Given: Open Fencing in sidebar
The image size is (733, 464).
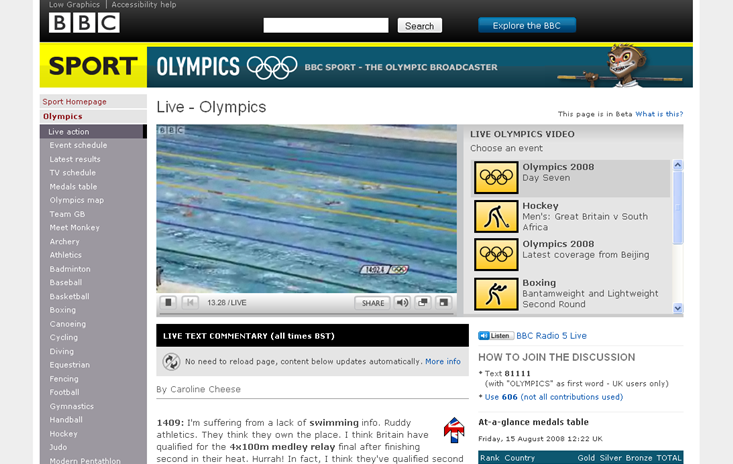Looking at the screenshot, I should pyautogui.click(x=64, y=379).
